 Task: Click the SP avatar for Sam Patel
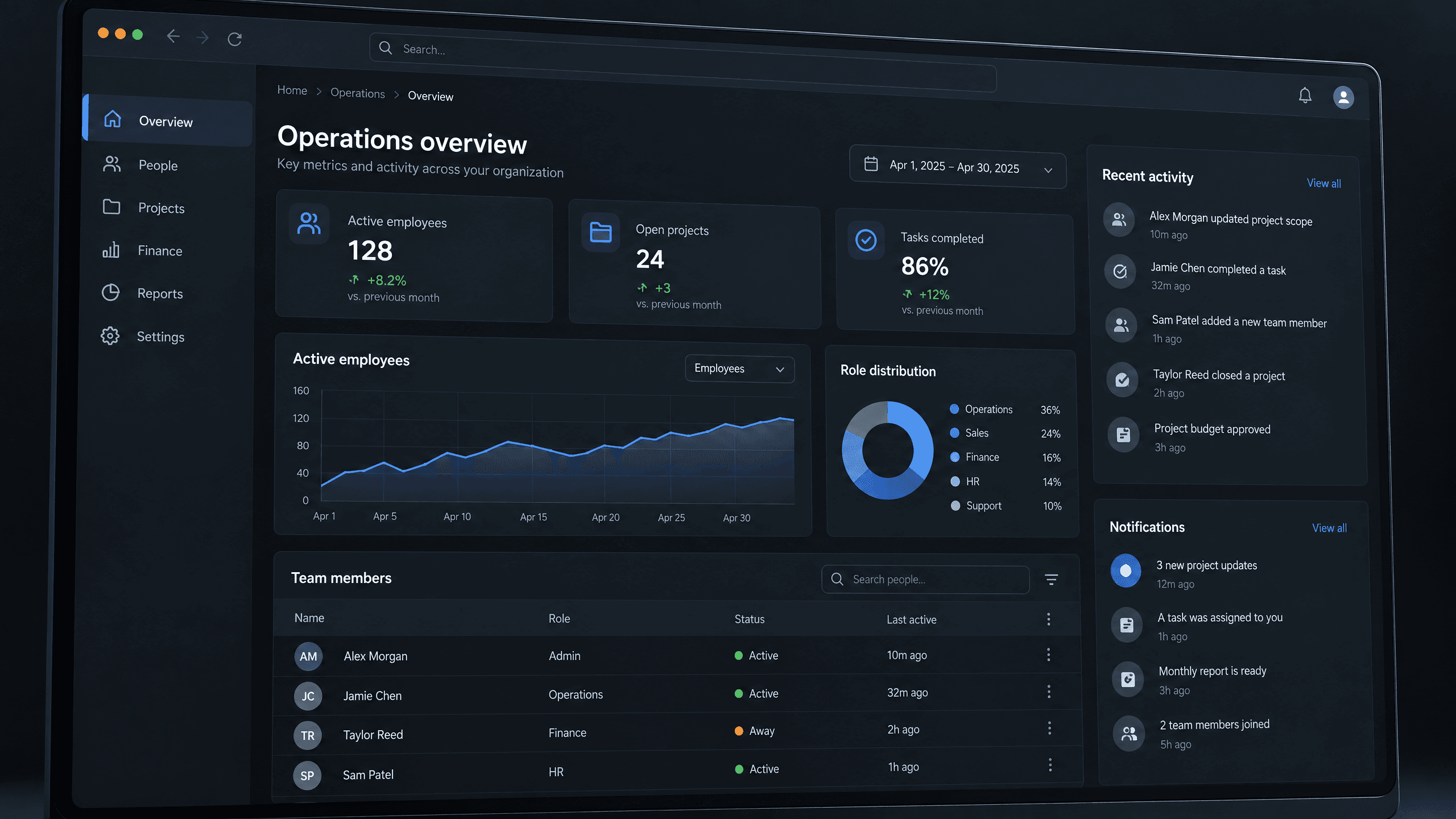[307, 776]
